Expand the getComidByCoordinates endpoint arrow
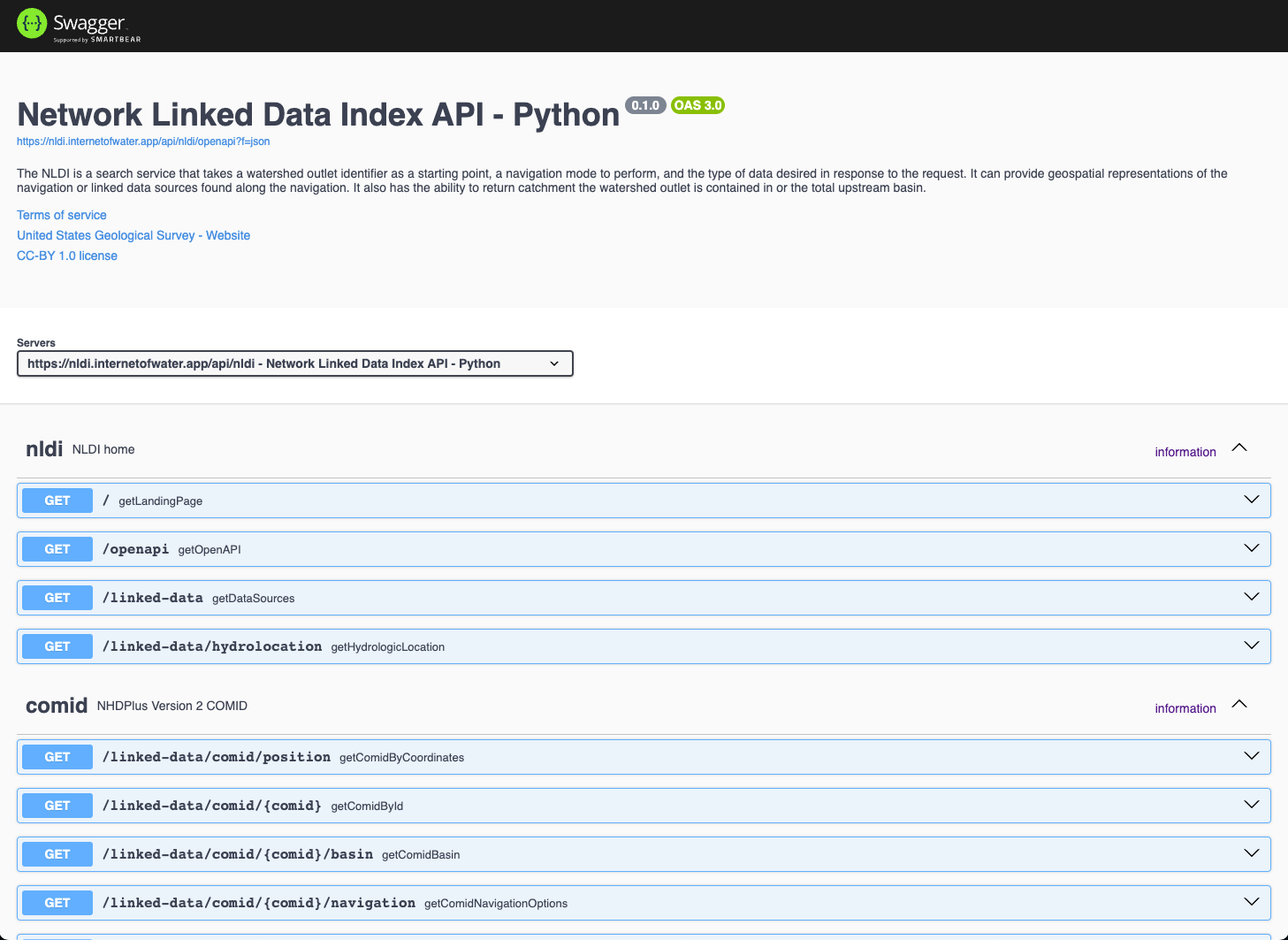Viewport: 1288px width, 940px height. [1251, 756]
